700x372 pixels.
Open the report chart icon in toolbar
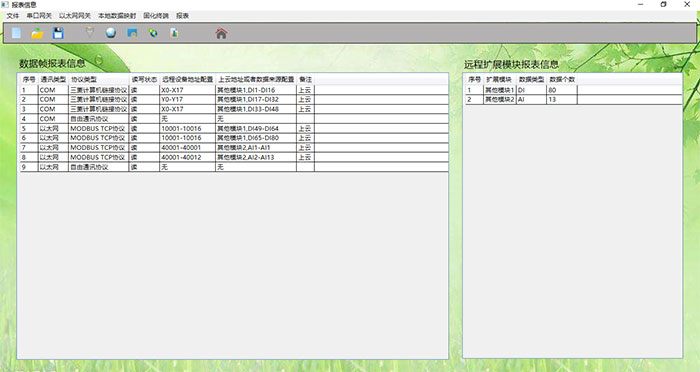point(174,33)
